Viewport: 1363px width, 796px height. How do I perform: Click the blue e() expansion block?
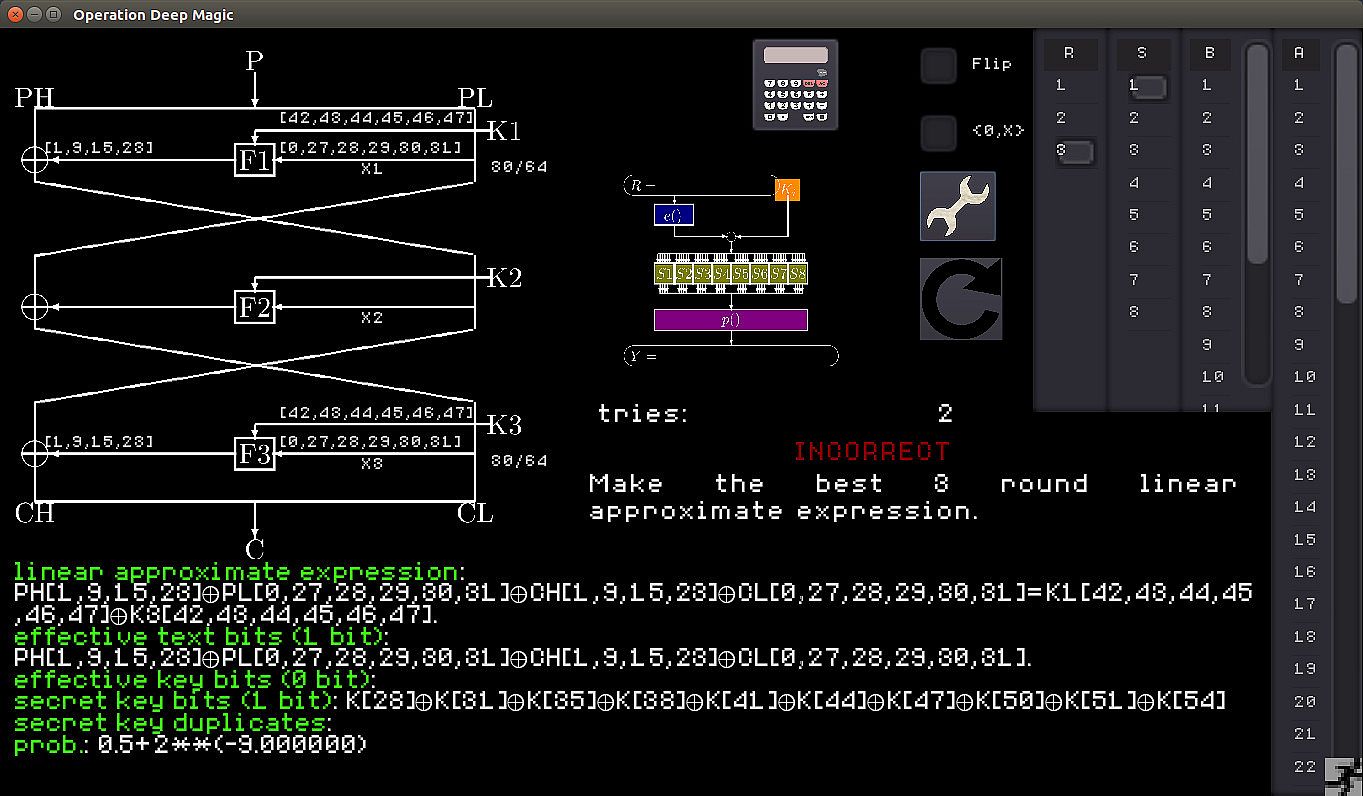pyautogui.click(x=673, y=215)
